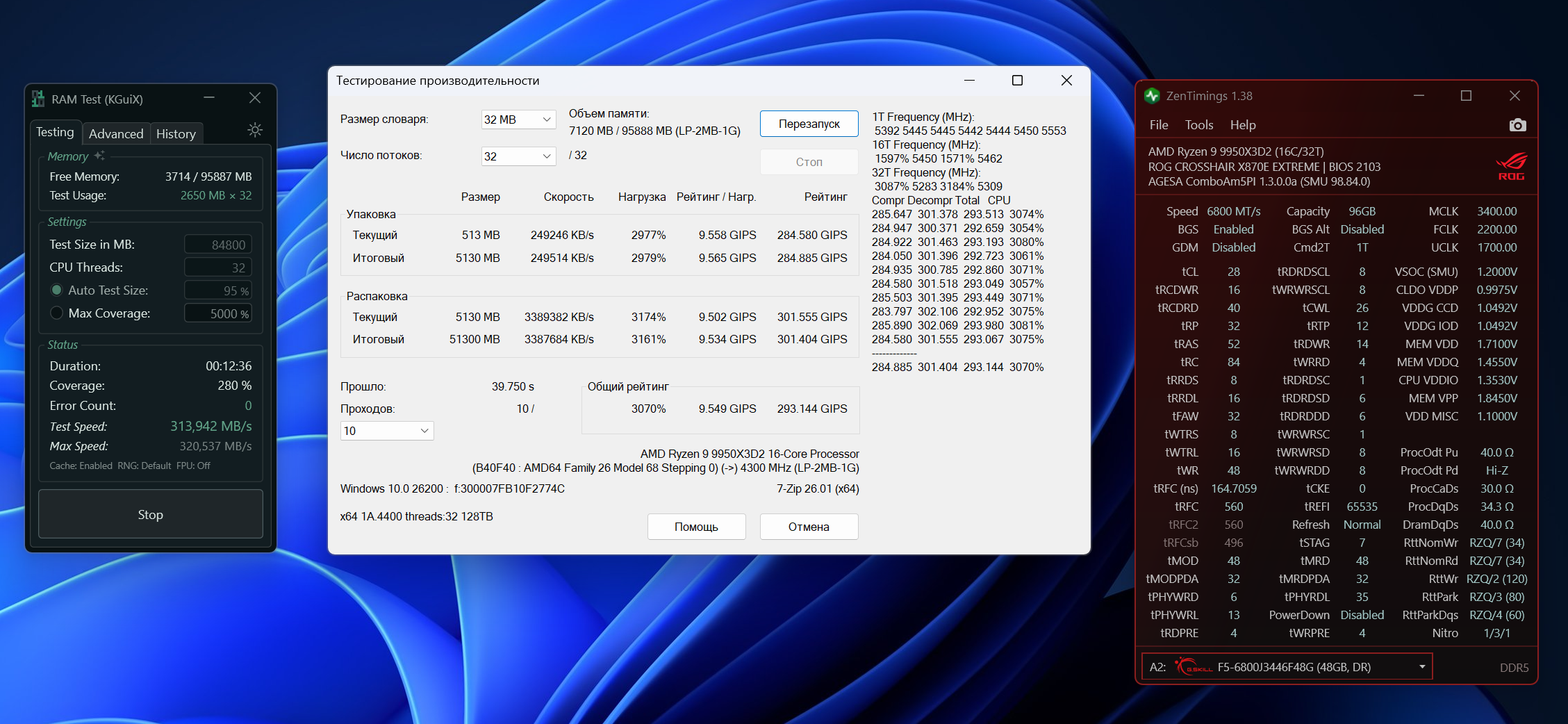The image size is (1568, 724).
Task: Minimize the 7-Zip benchmark window
Action: (969, 81)
